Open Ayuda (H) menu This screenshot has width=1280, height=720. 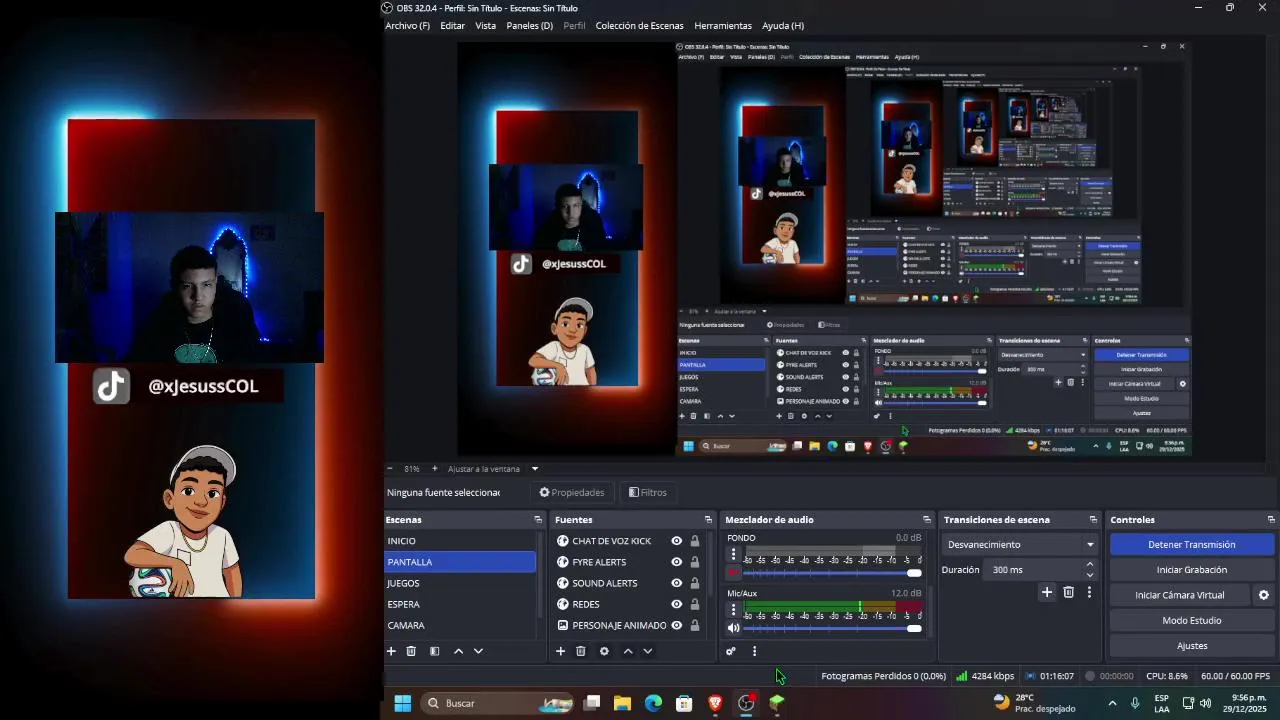click(782, 26)
